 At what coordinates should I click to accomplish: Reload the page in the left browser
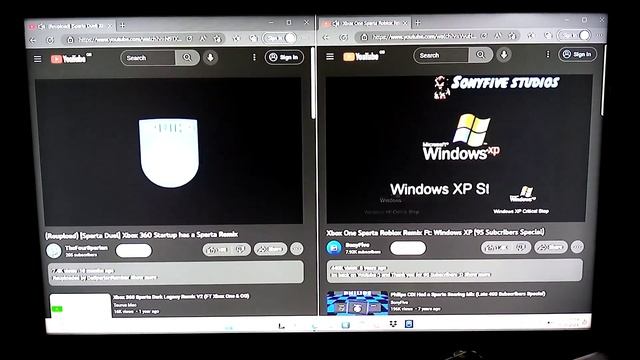[x=50, y=40]
